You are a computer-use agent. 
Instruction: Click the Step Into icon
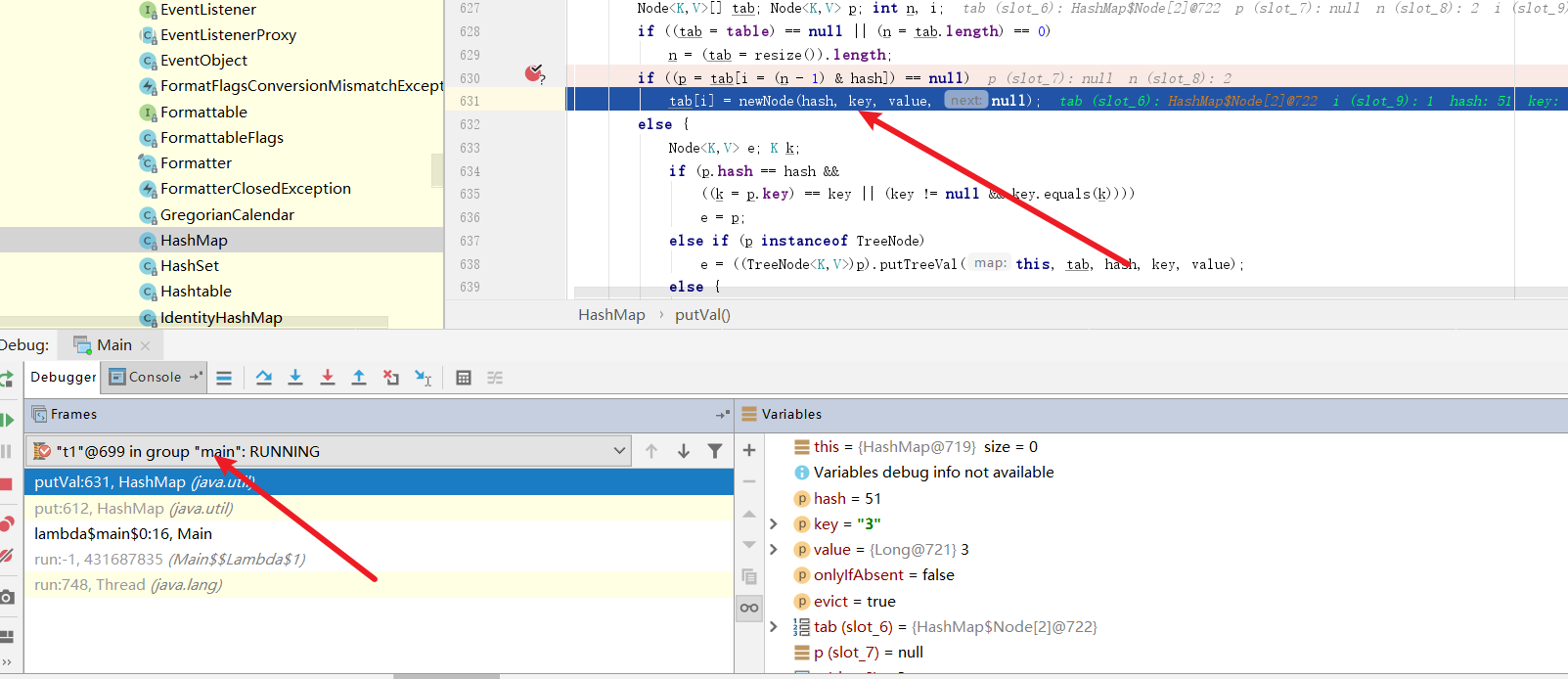click(295, 378)
